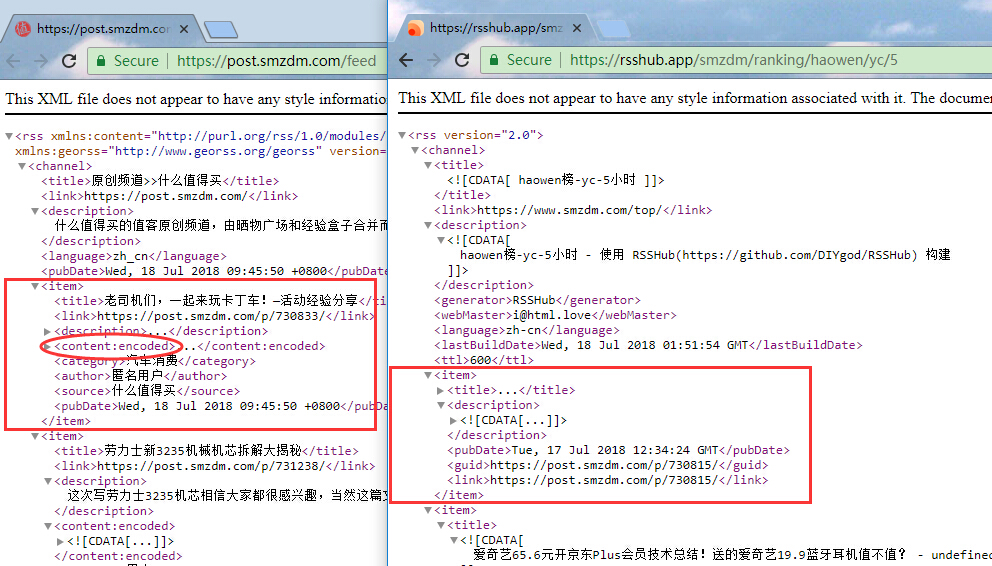
Task: Click the title 老司机们，一起来玩卡丁车
Action: 231,301
